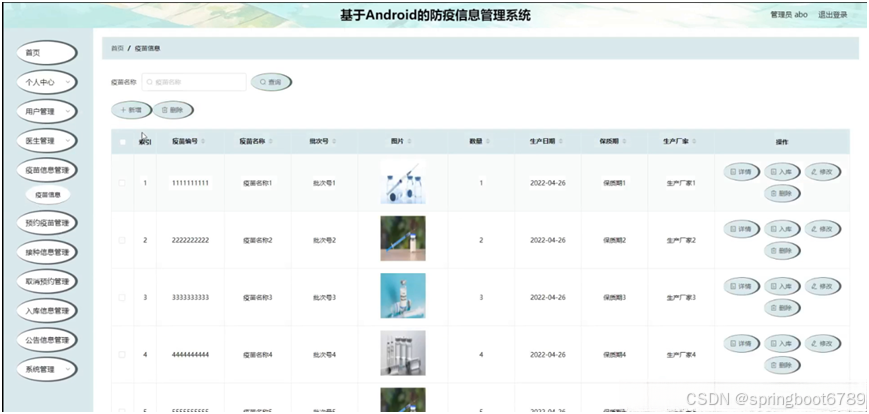
Task: Expand the 个人中心 sidebar menu
Action: (x=47, y=82)
